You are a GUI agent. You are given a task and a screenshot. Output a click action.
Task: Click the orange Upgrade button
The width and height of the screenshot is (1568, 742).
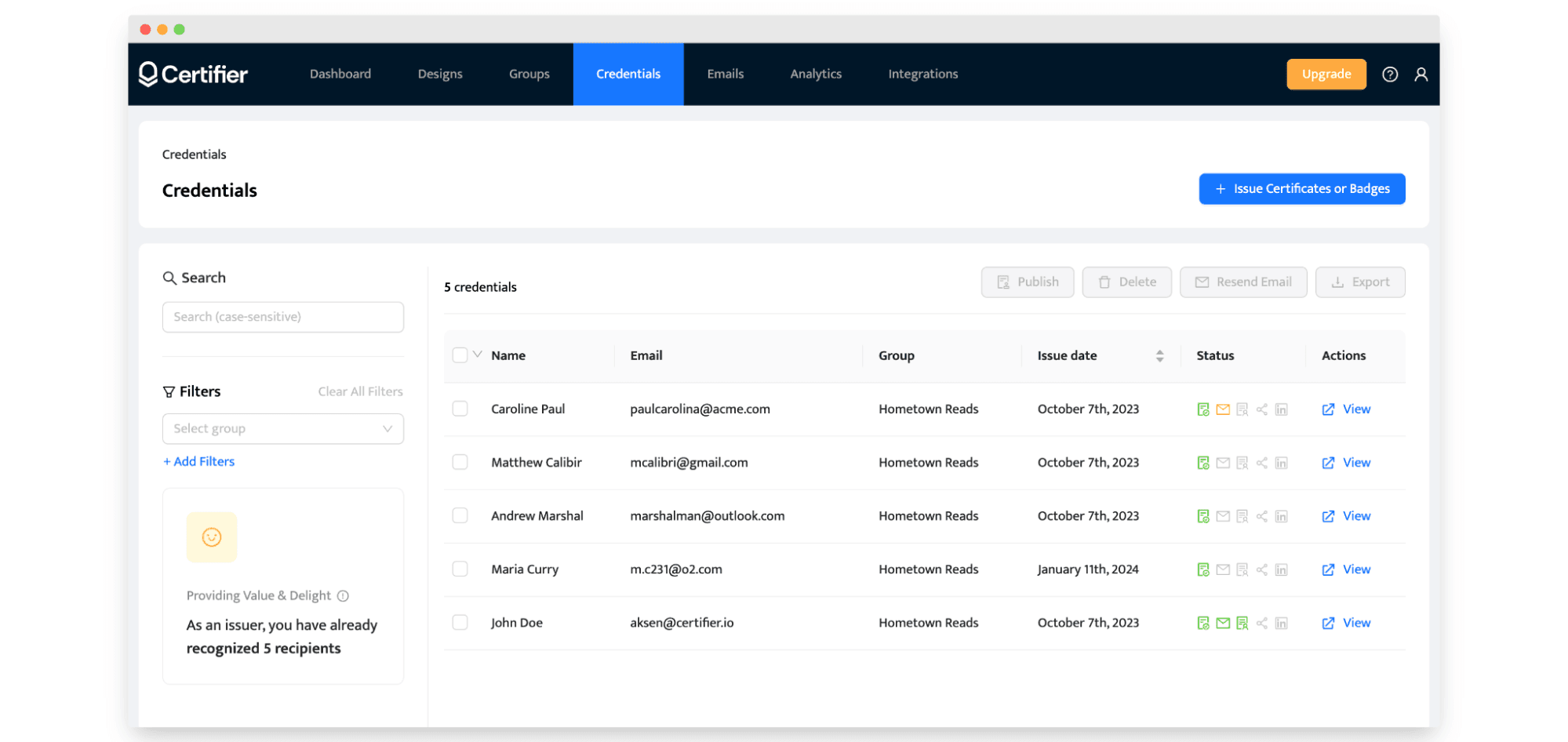[1326, 74]
